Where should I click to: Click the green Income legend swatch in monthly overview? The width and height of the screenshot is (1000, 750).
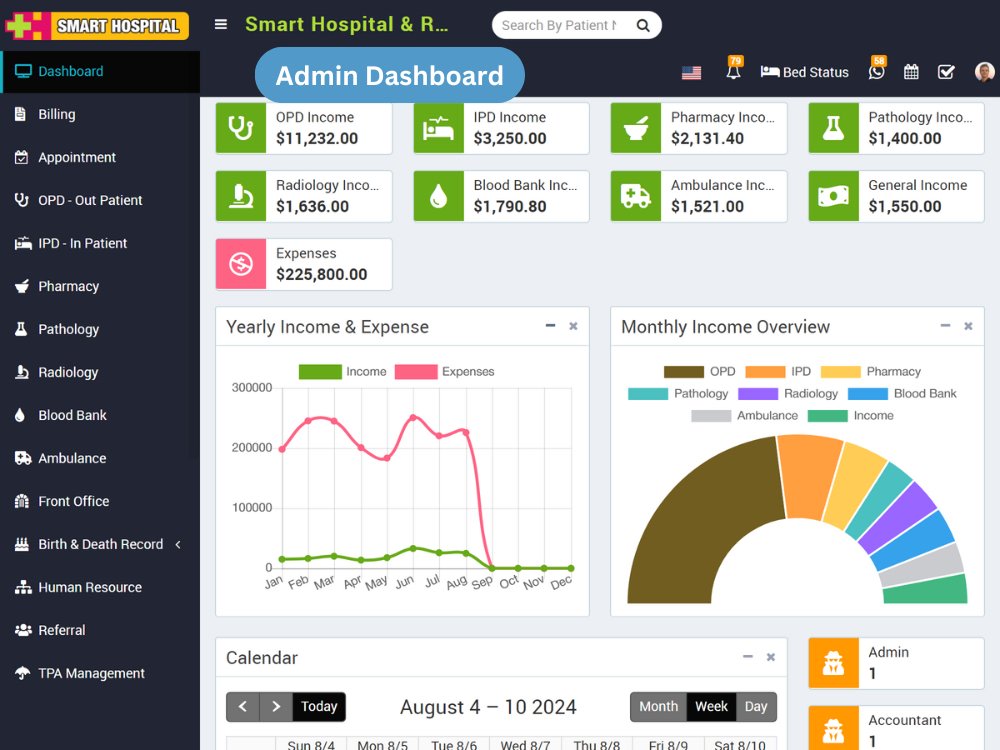click(827, 416)
